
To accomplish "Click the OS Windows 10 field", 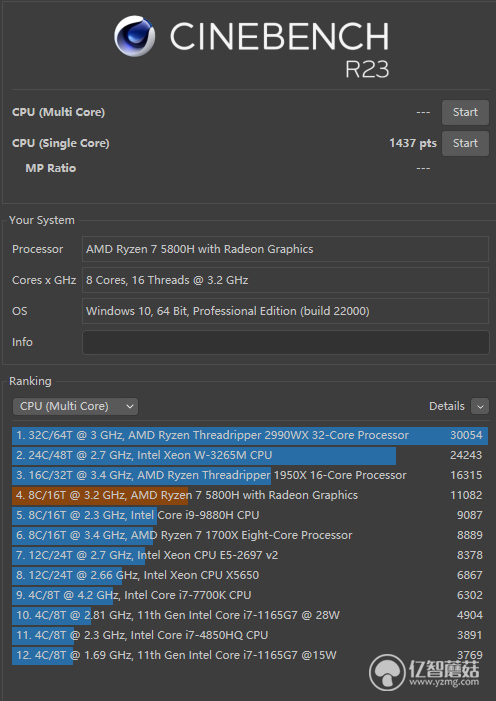I will [285, 311].
